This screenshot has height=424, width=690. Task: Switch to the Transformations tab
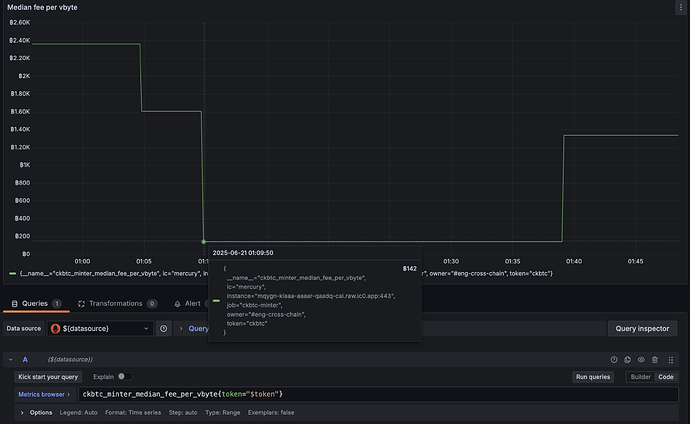(x=117, y=304)
